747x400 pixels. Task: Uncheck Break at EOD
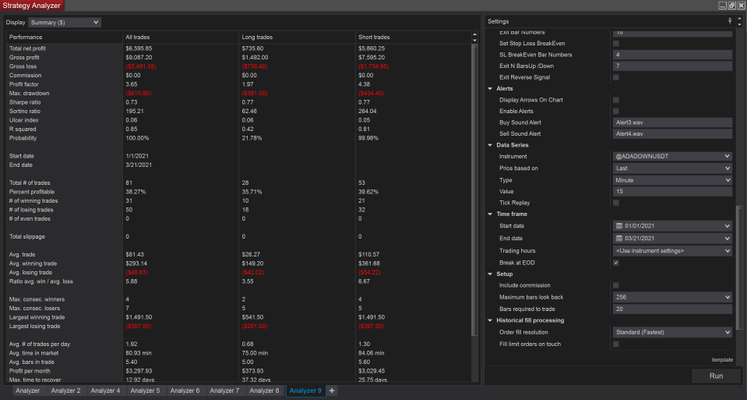616,262
